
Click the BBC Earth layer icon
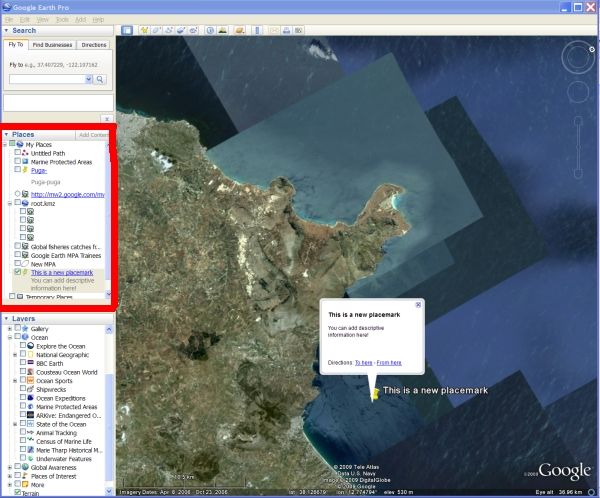pyautogui.click(x=31, y=363)
